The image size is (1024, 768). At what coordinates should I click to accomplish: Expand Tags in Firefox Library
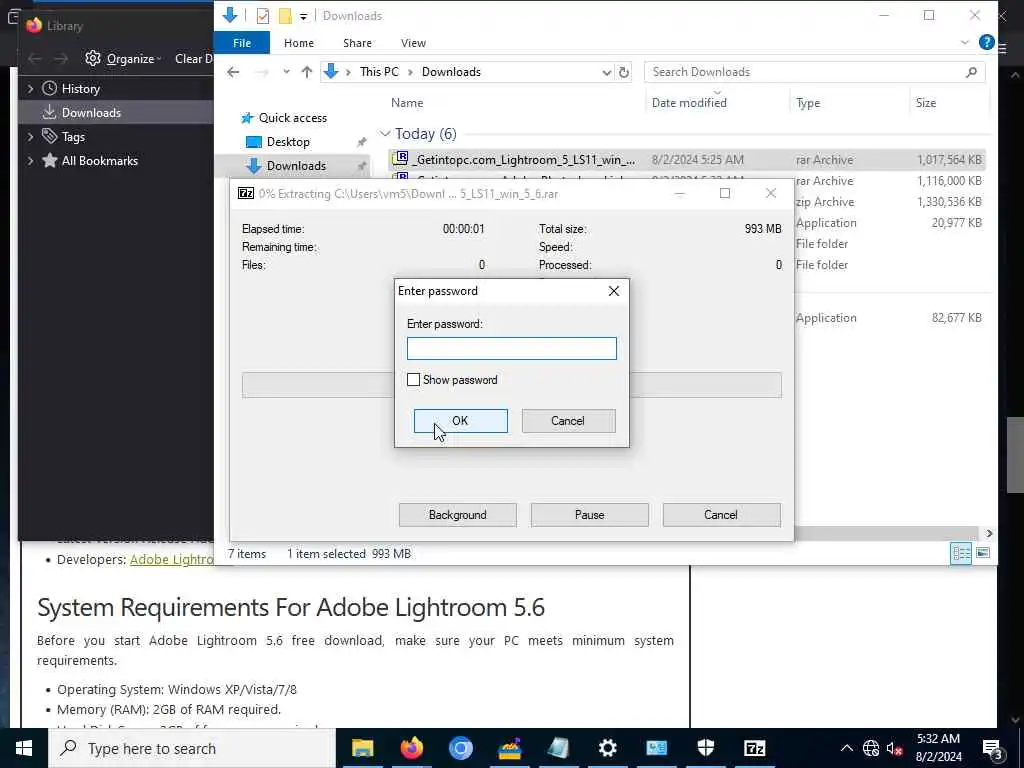30,136
